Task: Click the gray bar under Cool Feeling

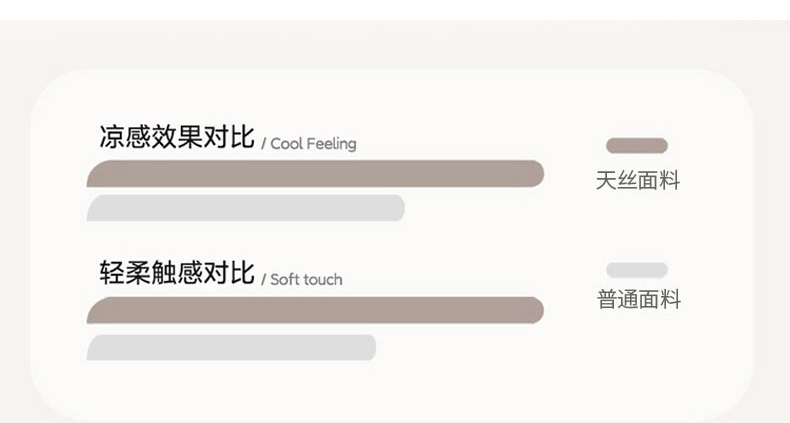Action: [245, 208]
